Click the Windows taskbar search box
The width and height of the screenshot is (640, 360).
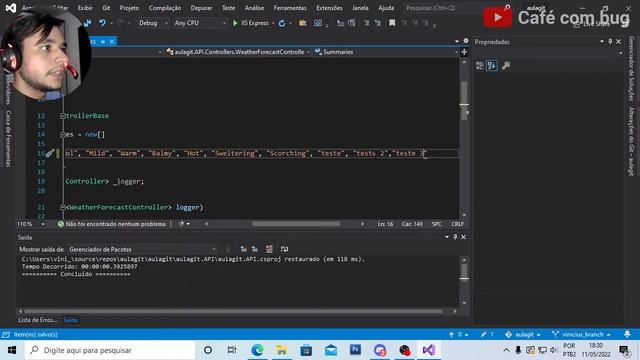tap(110, 350)
